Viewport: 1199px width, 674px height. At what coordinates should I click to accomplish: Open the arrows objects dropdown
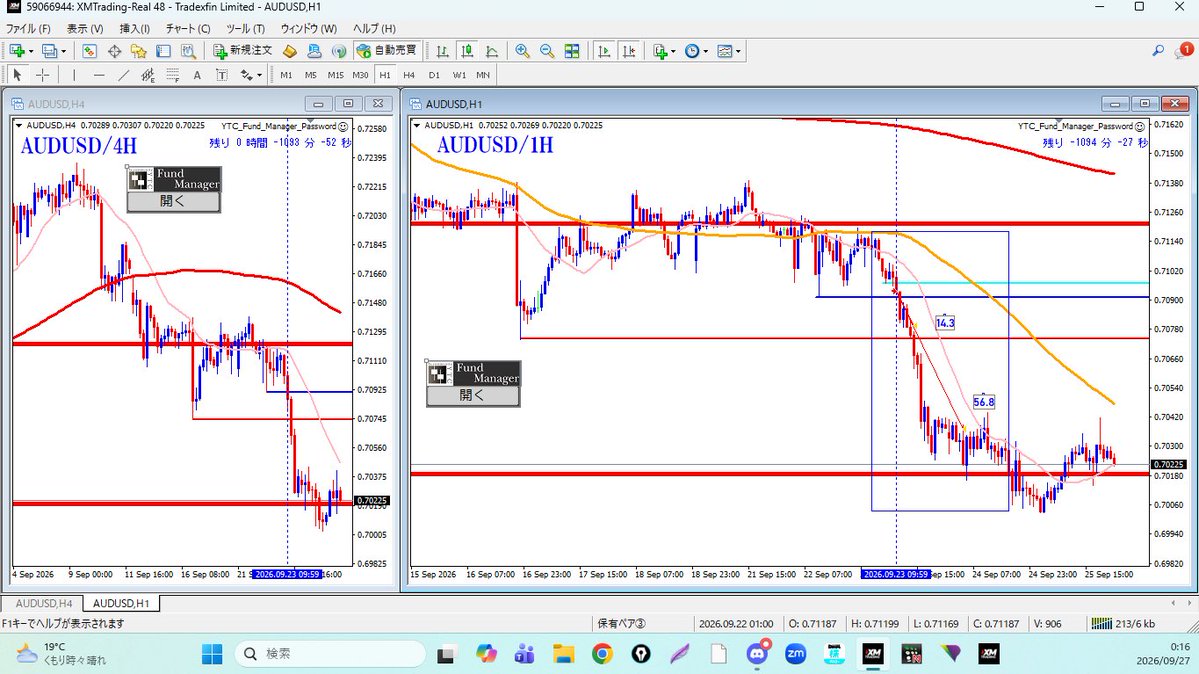click(x=259, y=75)
